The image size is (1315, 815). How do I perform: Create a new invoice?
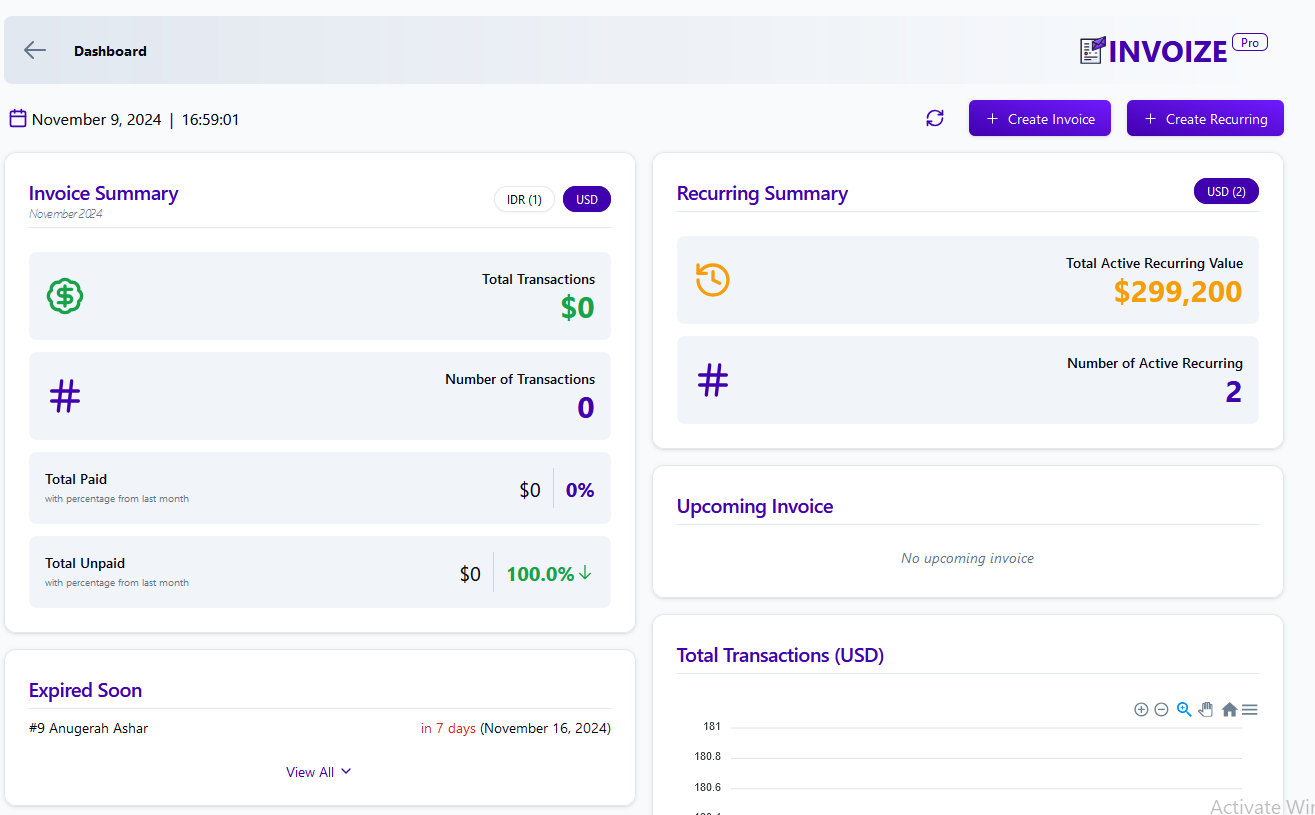1039,117
